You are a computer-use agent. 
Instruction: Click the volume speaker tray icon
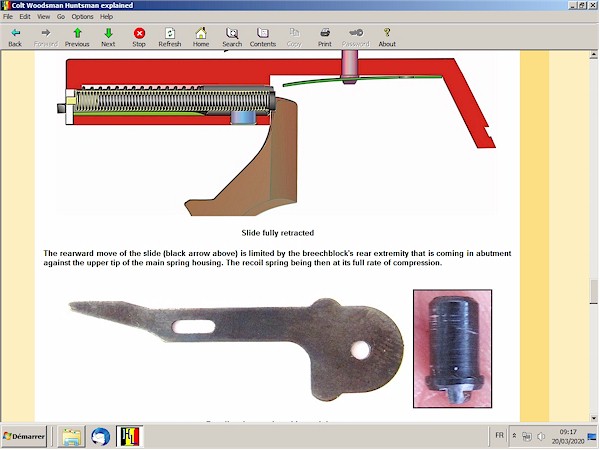point(541,436)
